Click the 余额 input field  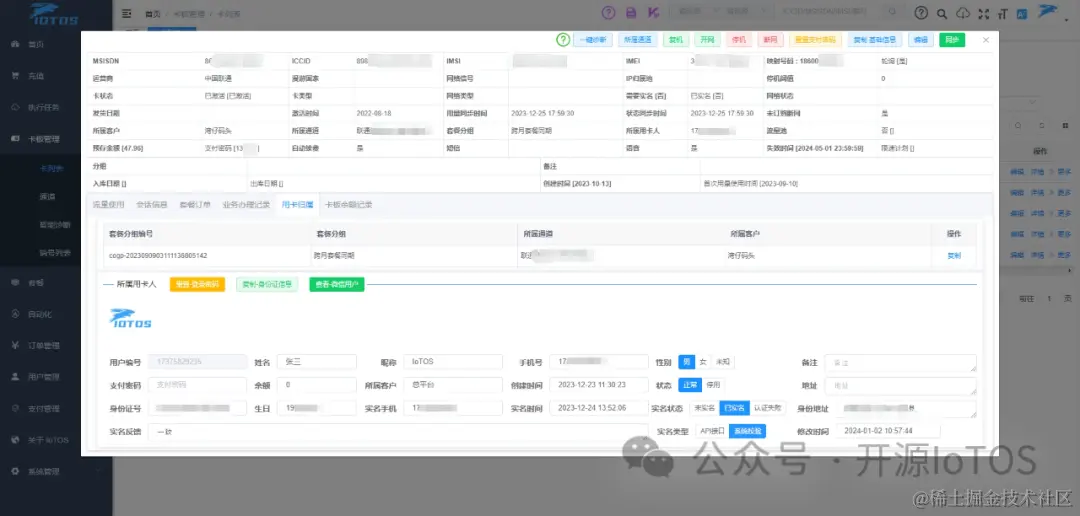click(x=317, y=384)
